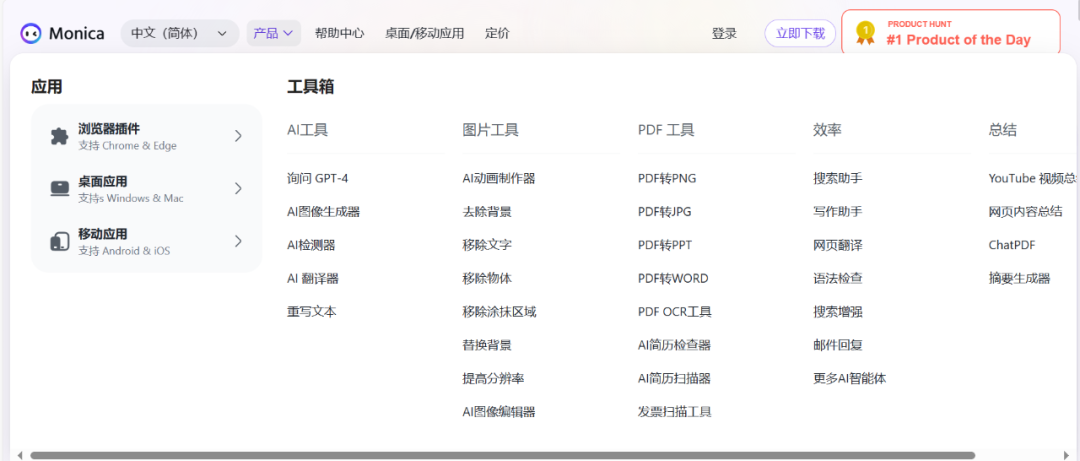Open PDF转PPT converter
The height and width of the screenshot is (461, 1080).
[665, 245]
